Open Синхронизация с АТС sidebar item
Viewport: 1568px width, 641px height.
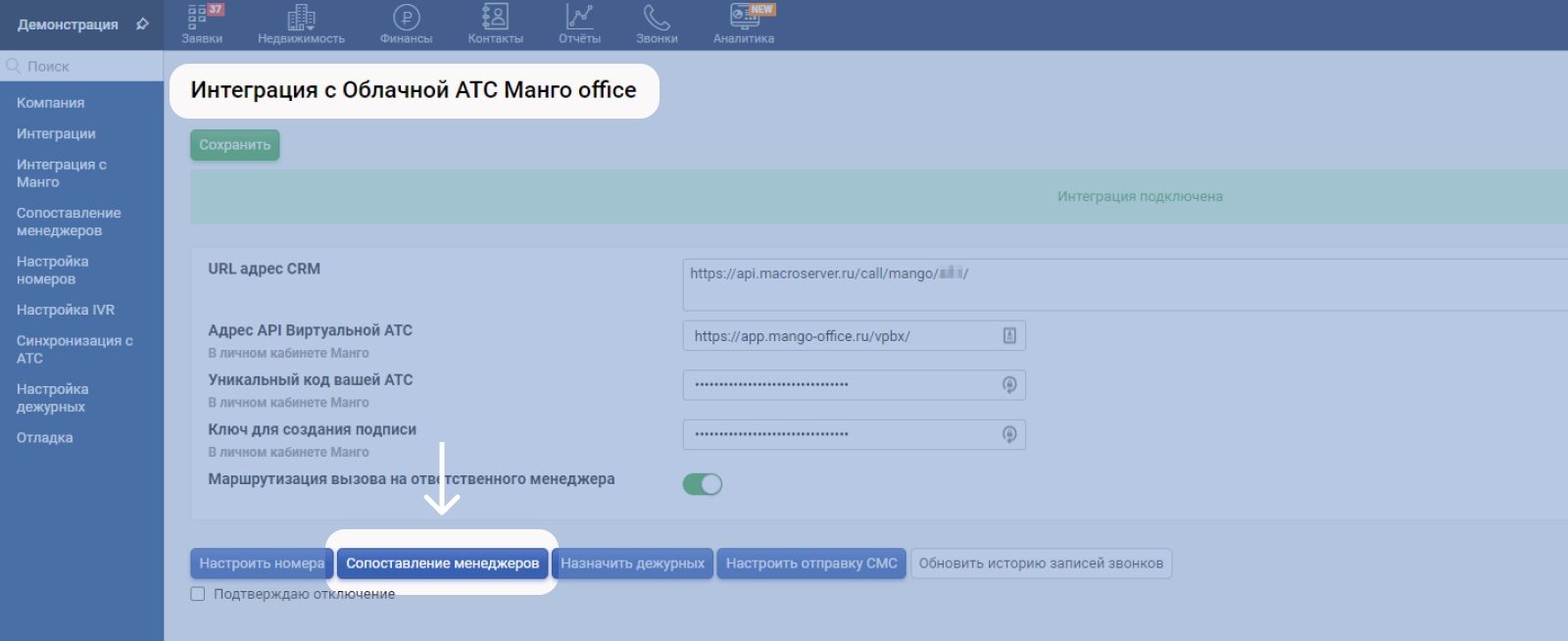[74, 349]
